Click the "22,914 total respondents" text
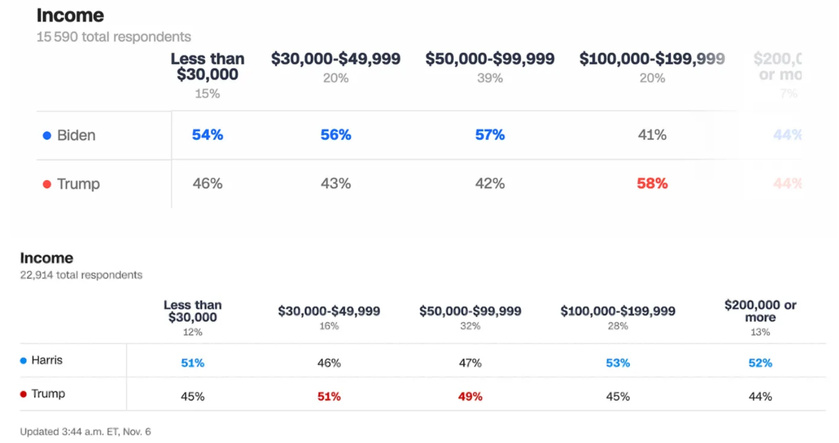The width and height of the screenshot is (839, 443). (81, 274)
